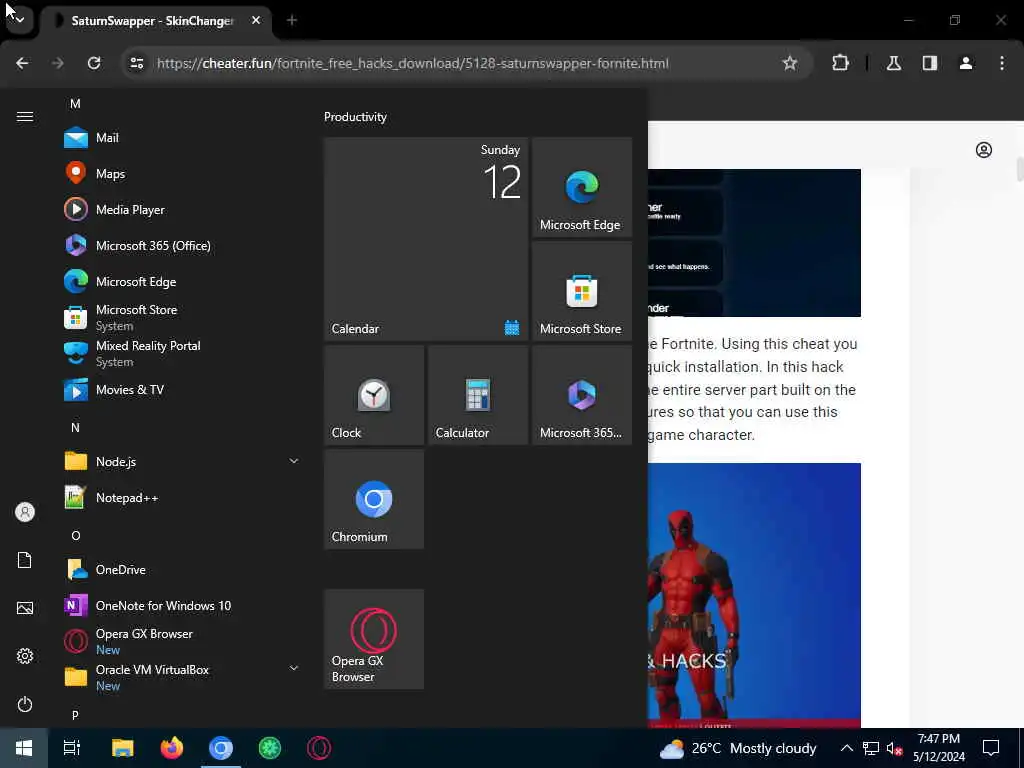Expand the Oracle VM VirtualBox folder

point(294,668)
